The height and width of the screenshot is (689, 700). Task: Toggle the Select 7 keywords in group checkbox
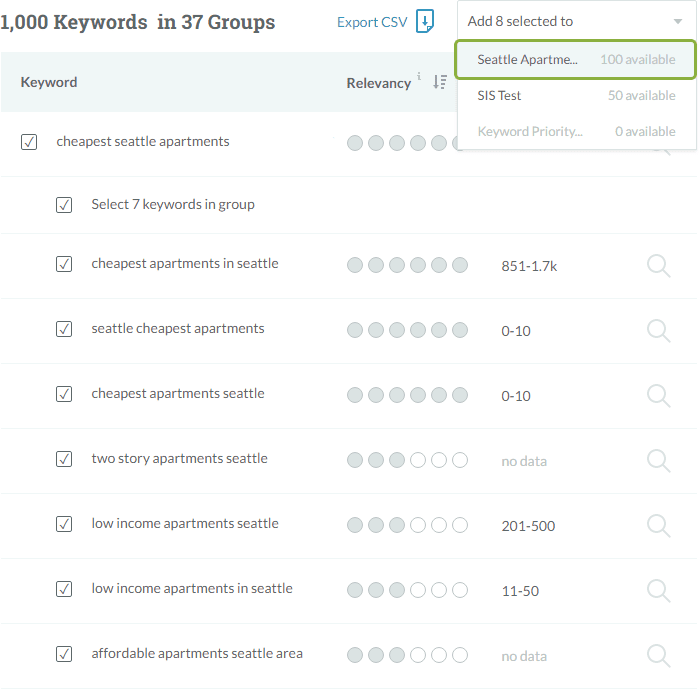point(64,205)
